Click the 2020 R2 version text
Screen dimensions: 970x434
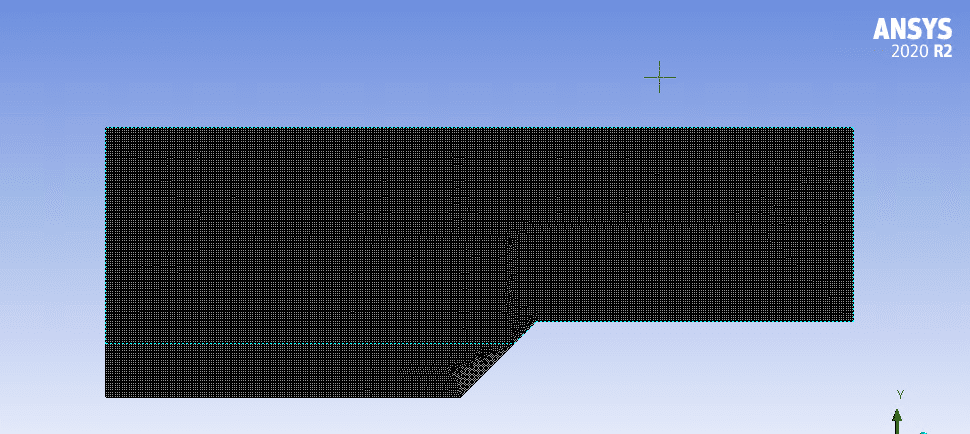point(921,52)
